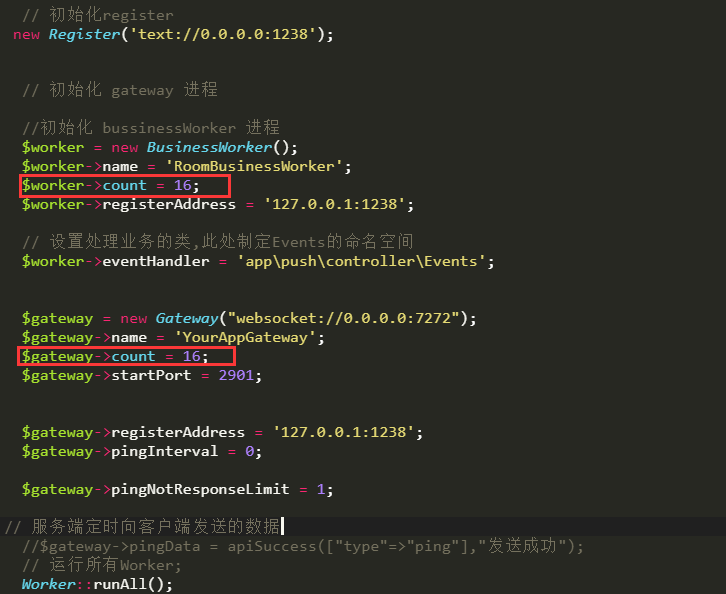Click the comment 运行所有Worker
The width and height of the screenshot is (726, 594).
coord(101,565)
